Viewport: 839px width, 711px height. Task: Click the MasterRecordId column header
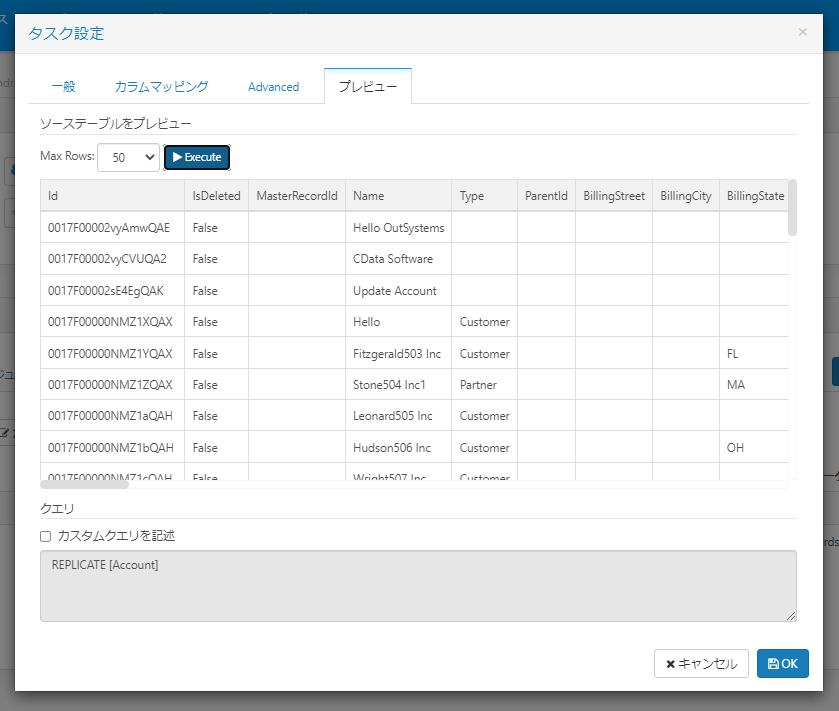pyautogui.click(x=297, y=196)
